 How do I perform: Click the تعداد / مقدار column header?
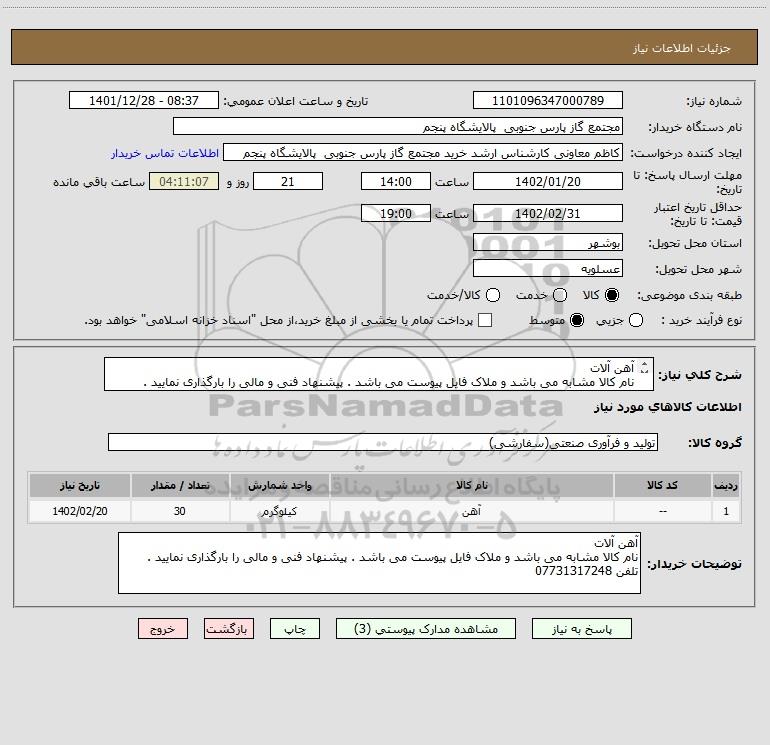coord(180,485)
